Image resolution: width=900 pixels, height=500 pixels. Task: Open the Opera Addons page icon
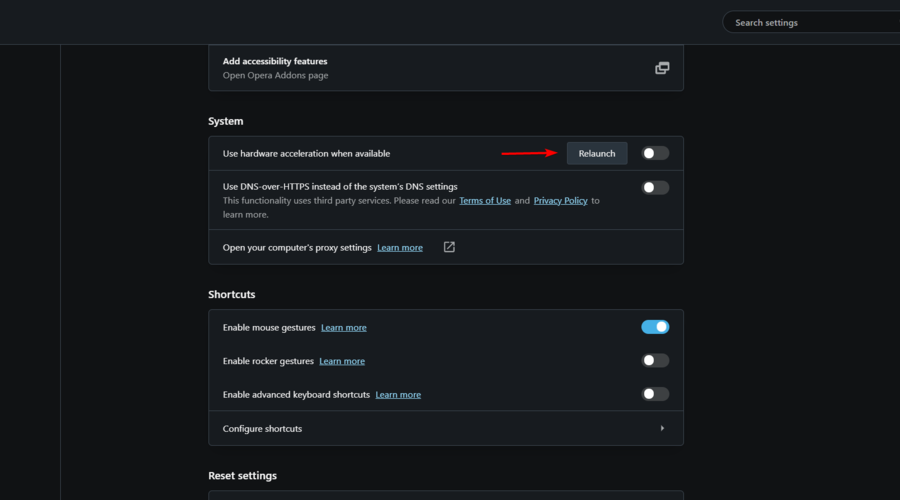(662, 68)
